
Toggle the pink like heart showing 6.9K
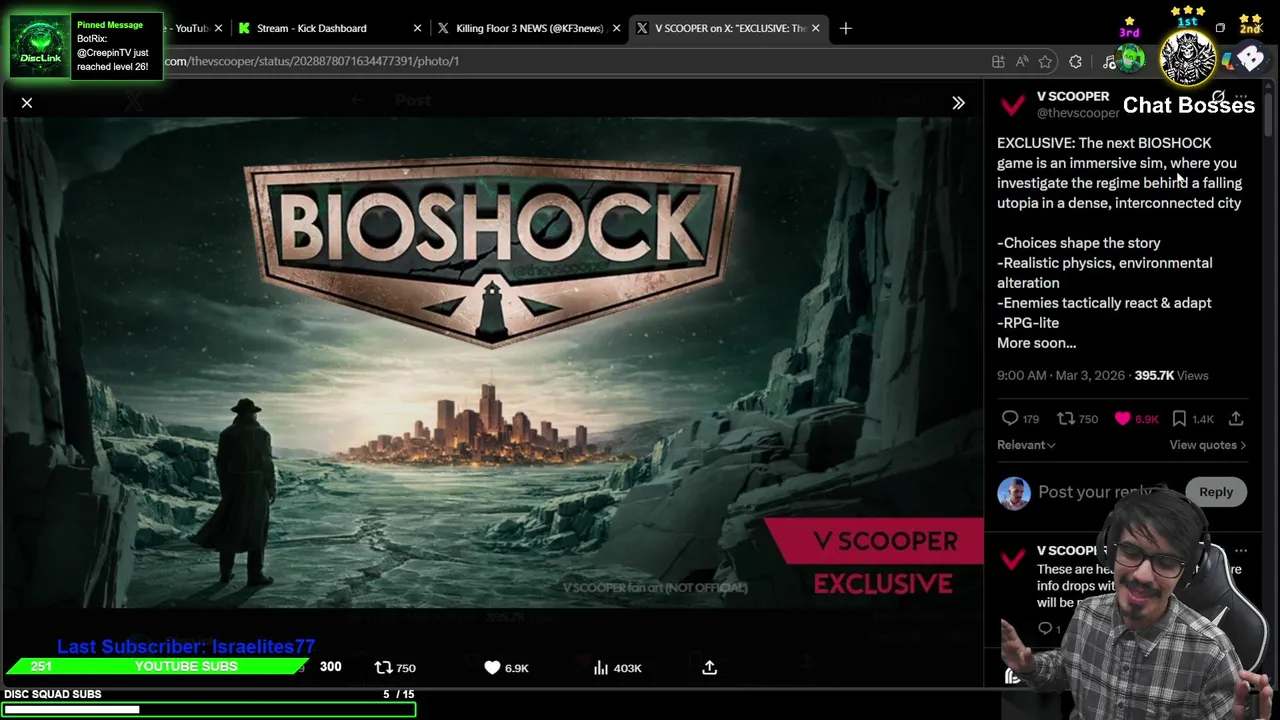point(1136,419)
